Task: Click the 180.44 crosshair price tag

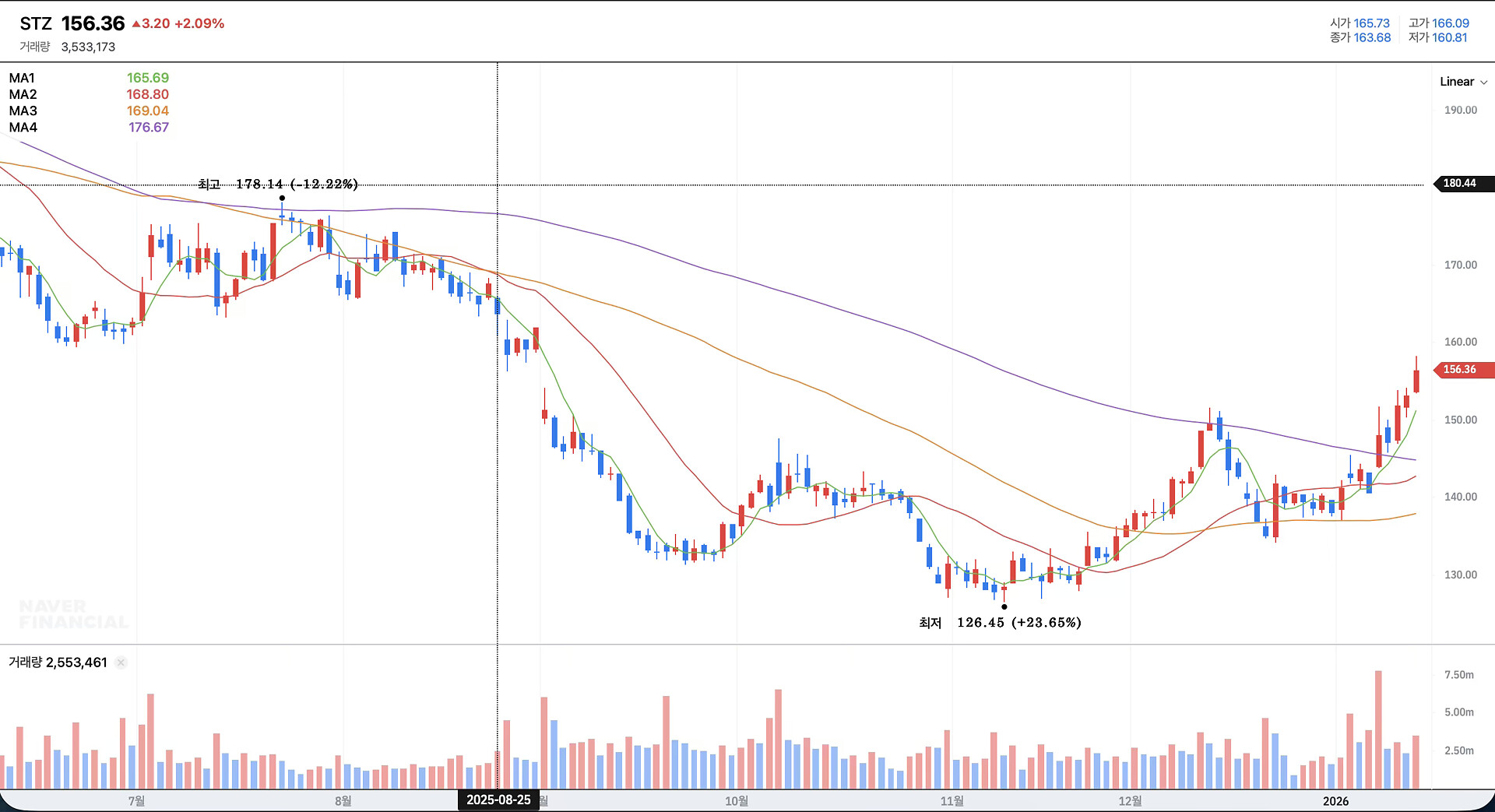Action: 1462,184
